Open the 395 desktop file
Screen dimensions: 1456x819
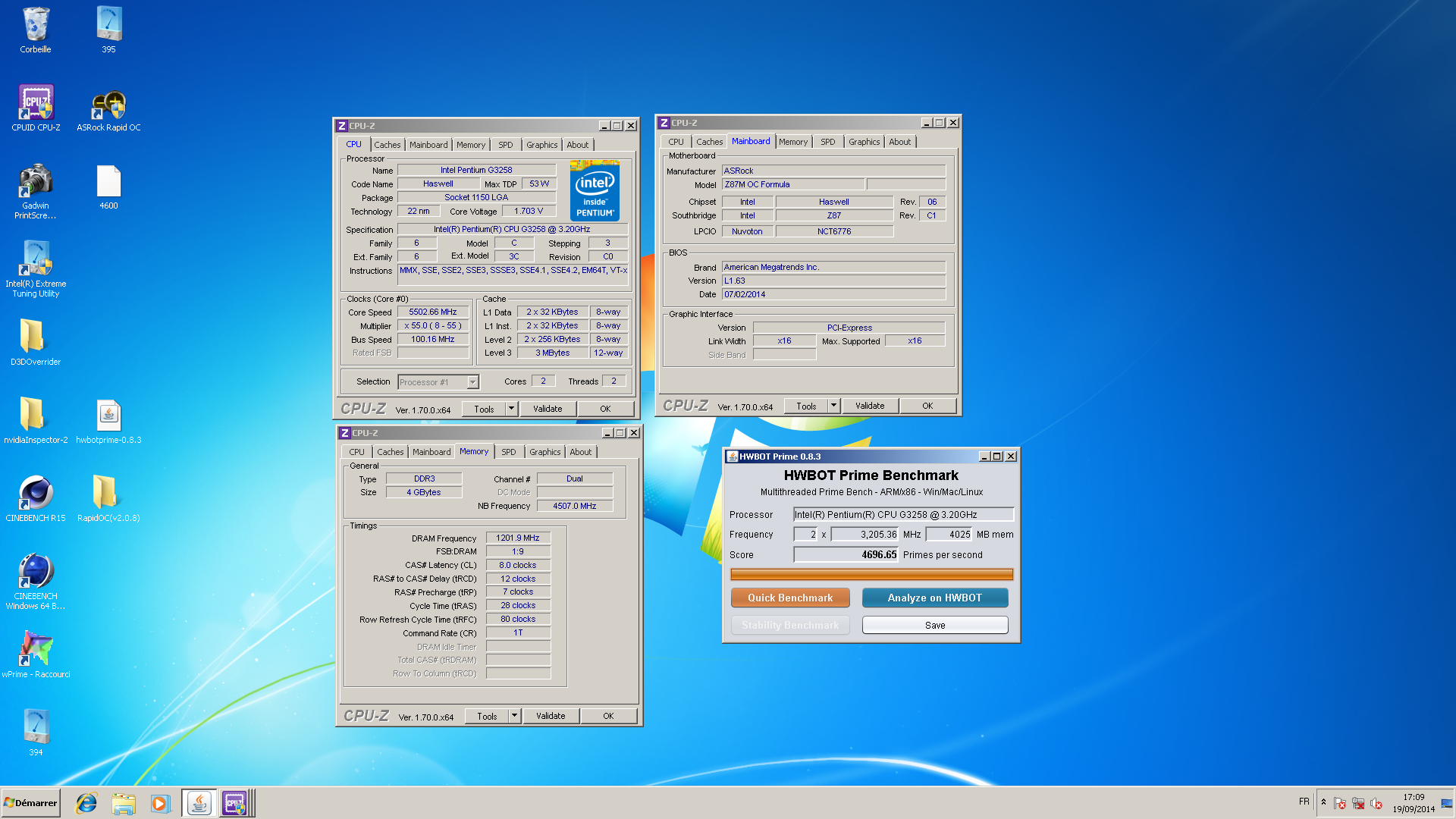point(108,30)
